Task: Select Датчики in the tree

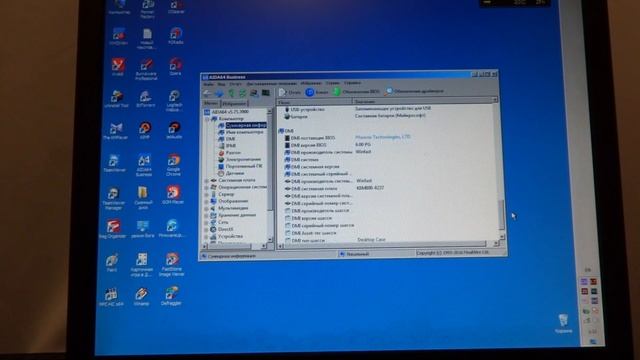Action: (x=235, y=173)
